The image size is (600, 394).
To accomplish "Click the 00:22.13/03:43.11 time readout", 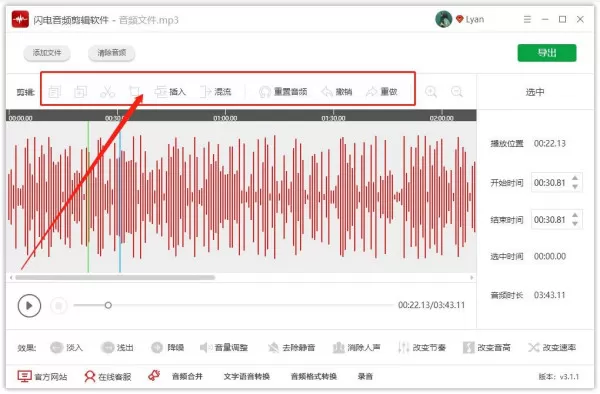I will click(432, 305).
